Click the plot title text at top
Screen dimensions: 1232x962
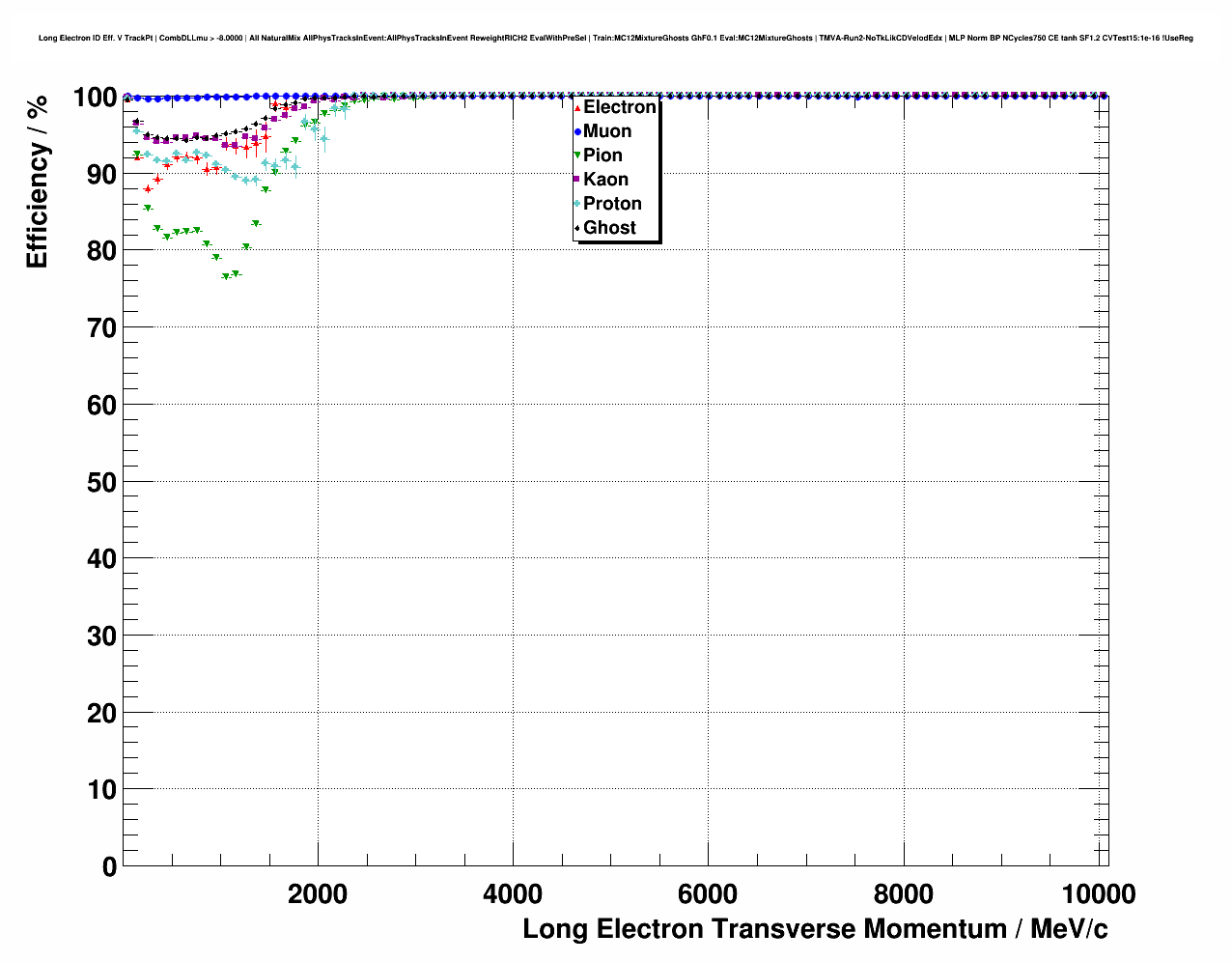click(615, 39)
